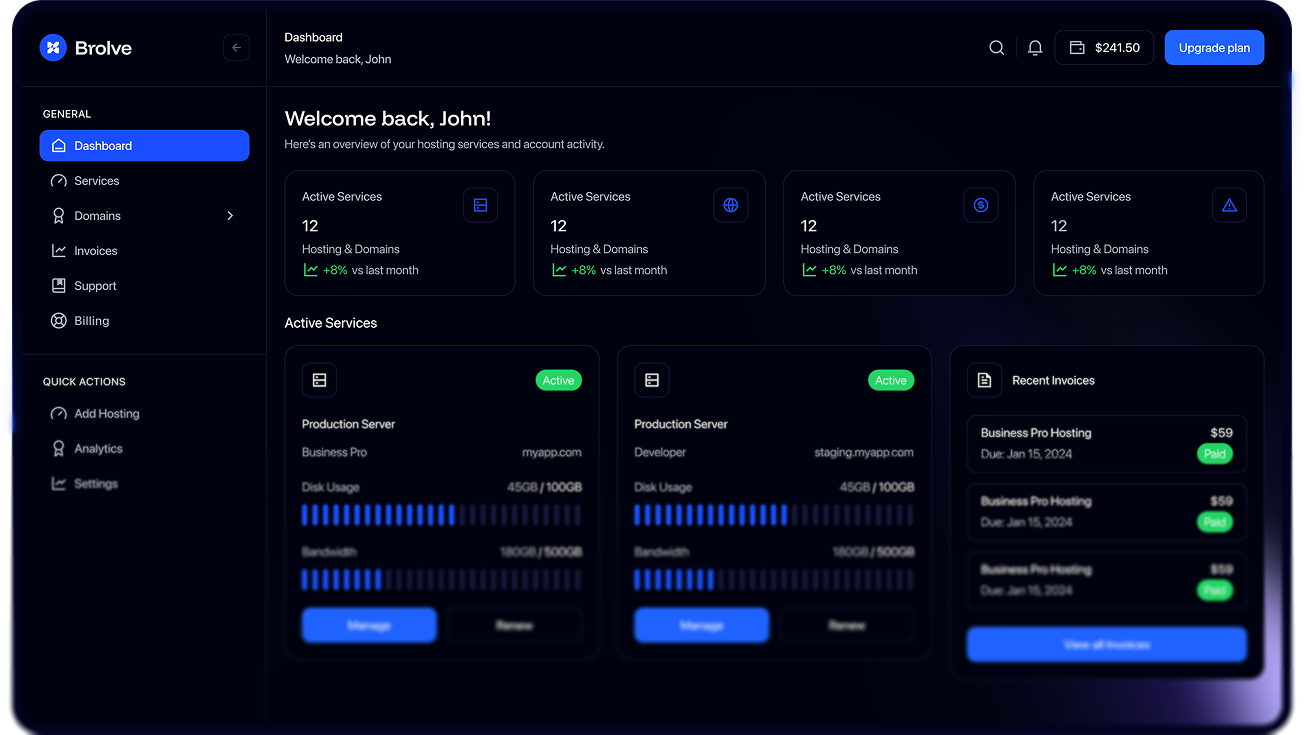Click the dollar icon on third Active Services card
This screenshot has width=1304, height=735.
[x=980, y=204]
